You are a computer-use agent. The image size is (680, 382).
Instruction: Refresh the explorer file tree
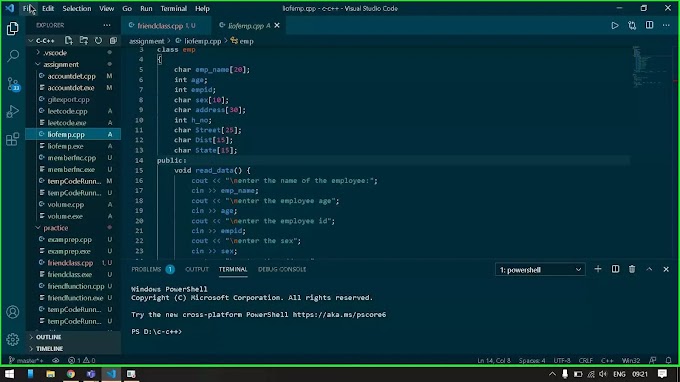[x=98, y=40]
